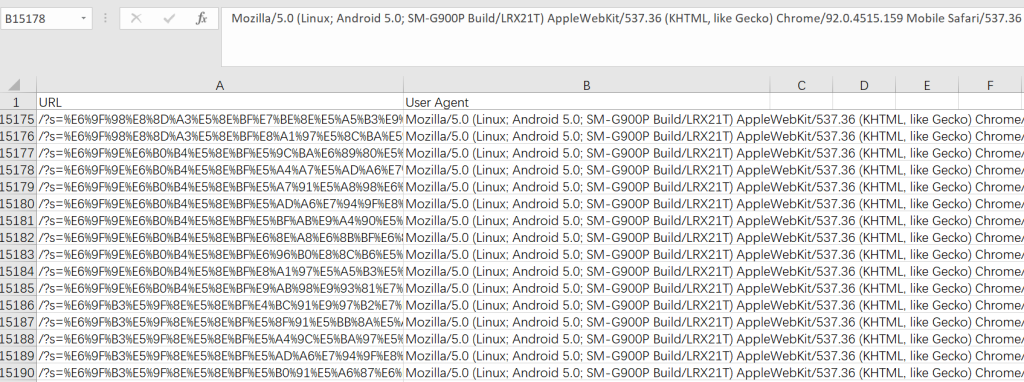
Task: Select User Agent cell in row 15178
Action: [586, 170]
